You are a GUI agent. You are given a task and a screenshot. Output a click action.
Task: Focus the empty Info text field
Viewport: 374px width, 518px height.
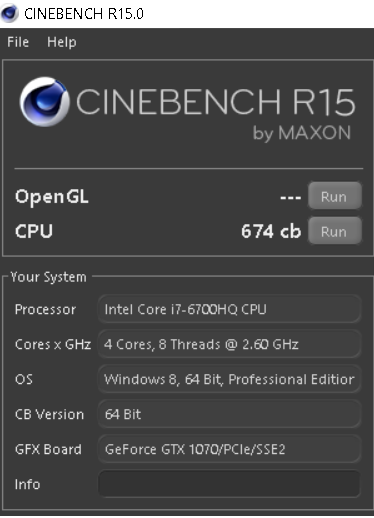pos(229,484)
